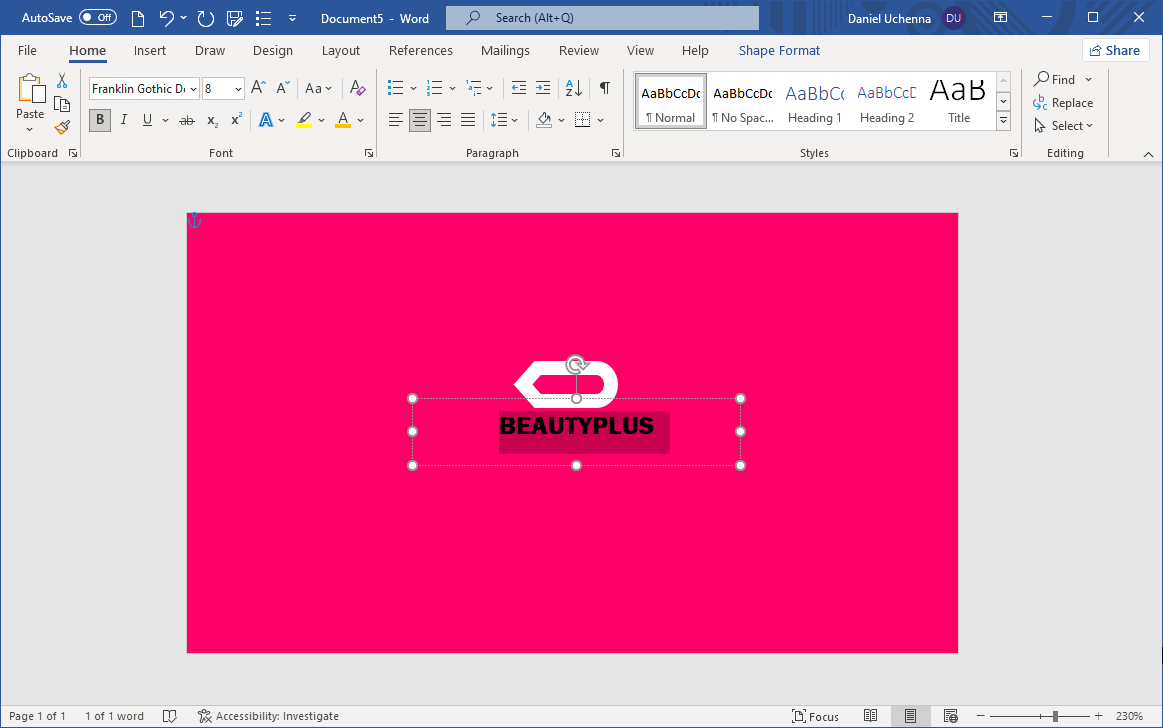This screenshot has width=1163, height=728.
Task: Open the font name dropdown
Action: pos(193,89)
